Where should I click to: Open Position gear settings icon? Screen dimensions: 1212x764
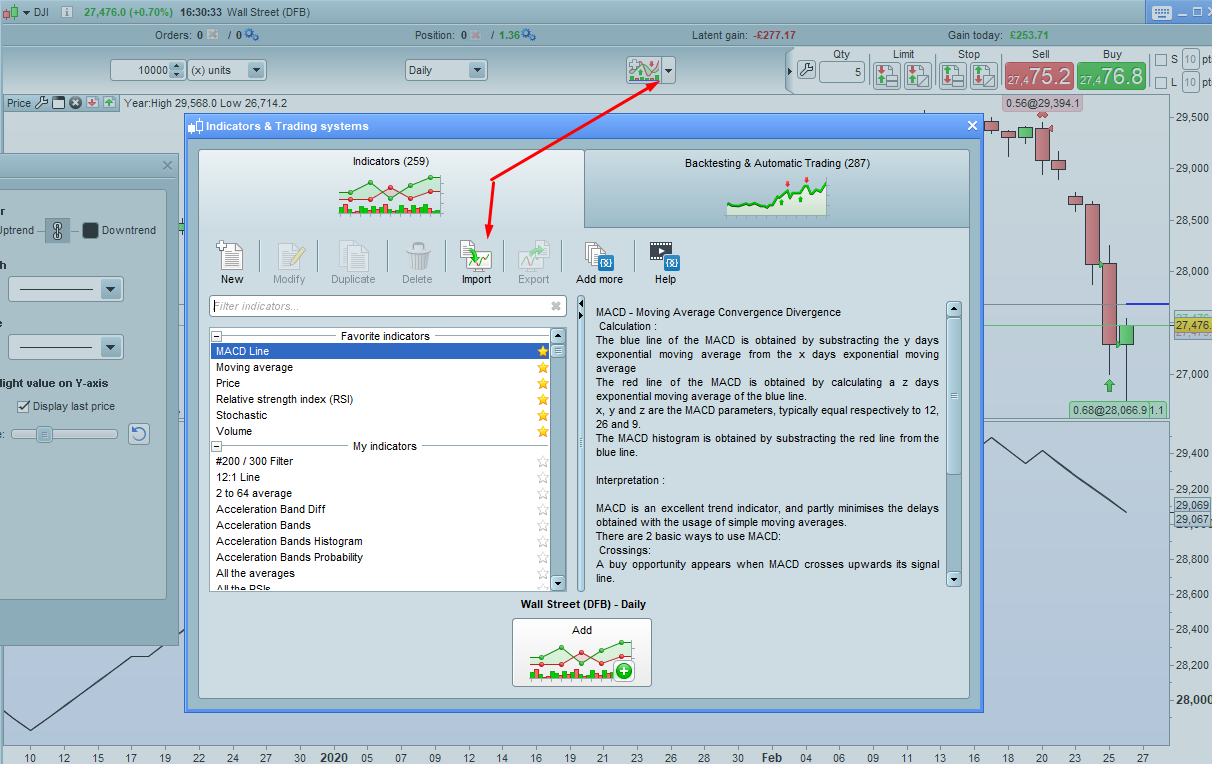(528, 35)
